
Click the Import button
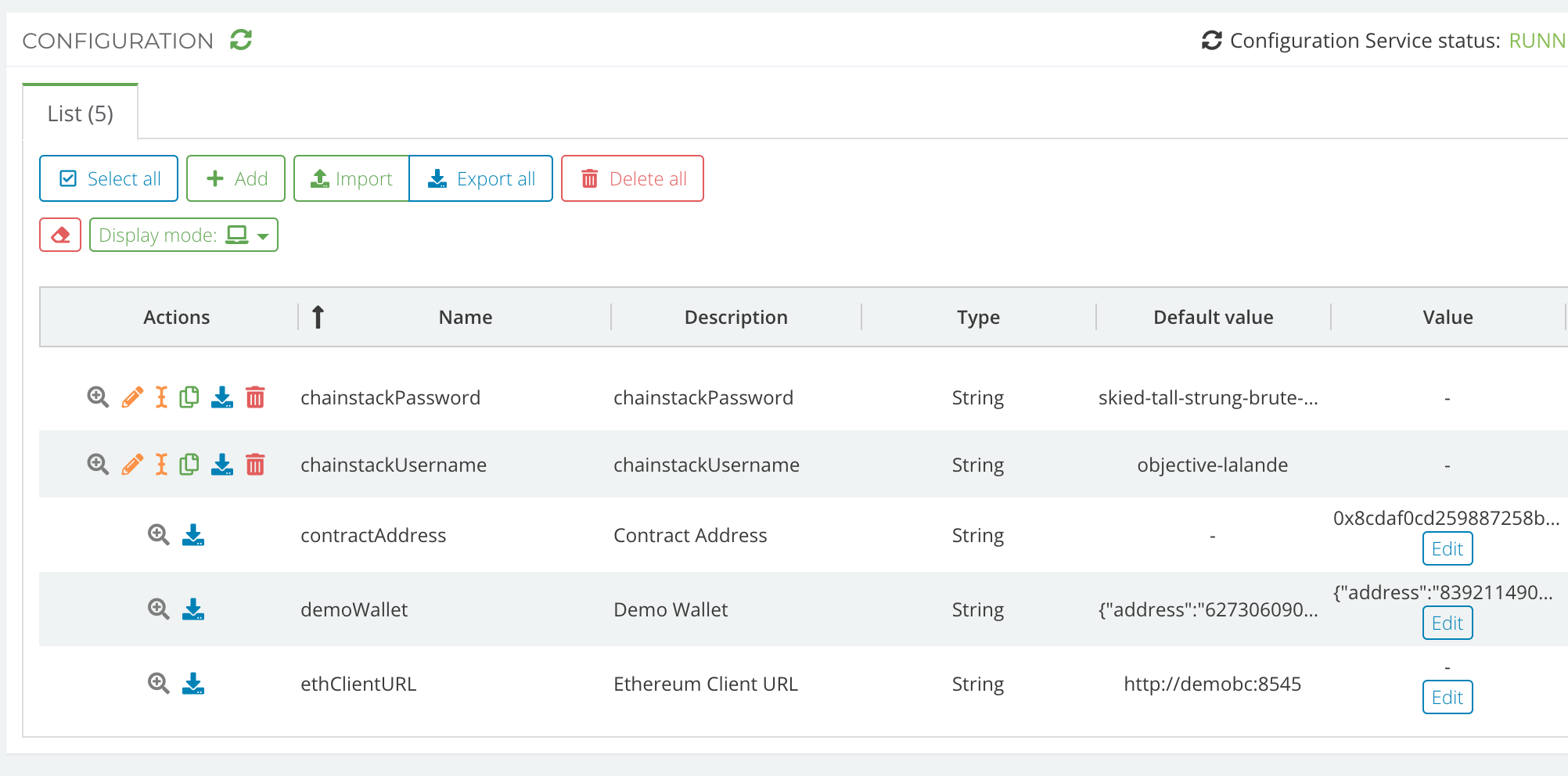tap(351, 178)
